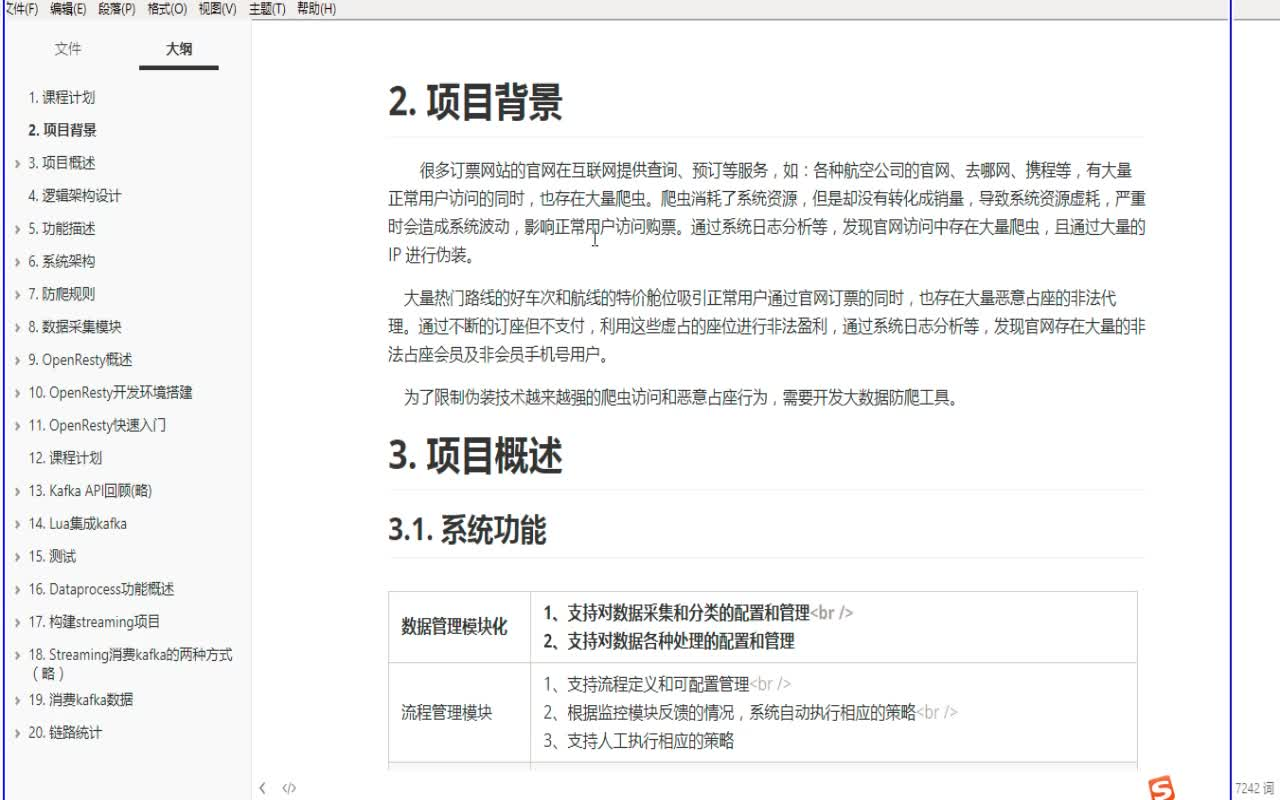Open the 视图(V) menu
The image size is (1280, 800).
219,8
